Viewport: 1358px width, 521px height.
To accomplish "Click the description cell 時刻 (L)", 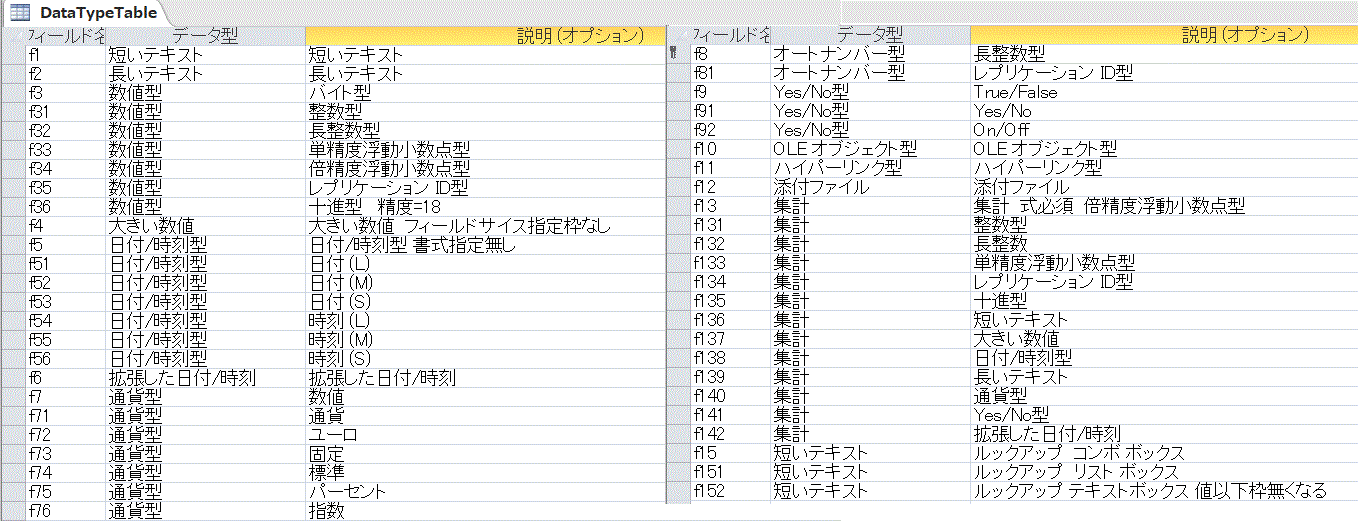I will click(x=485, y=320).
